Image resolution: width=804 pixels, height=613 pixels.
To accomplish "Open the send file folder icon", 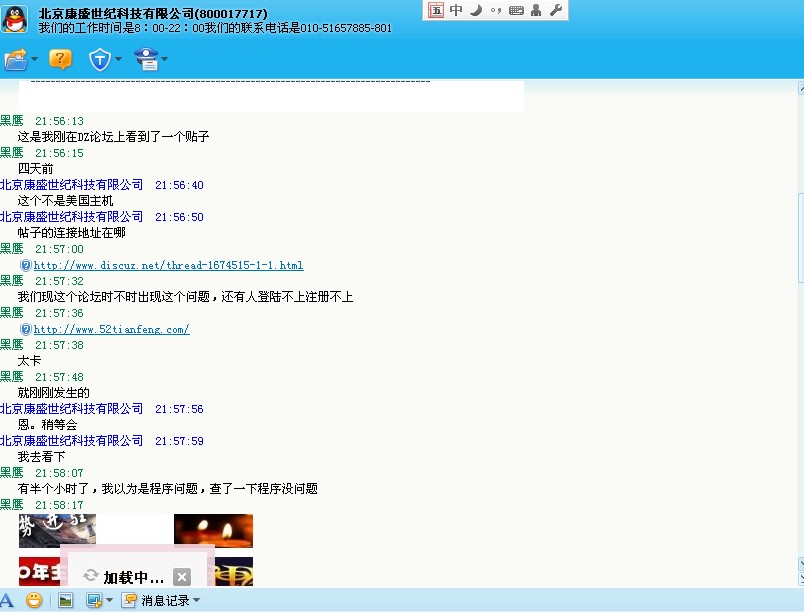I will [x=16, y=59].
